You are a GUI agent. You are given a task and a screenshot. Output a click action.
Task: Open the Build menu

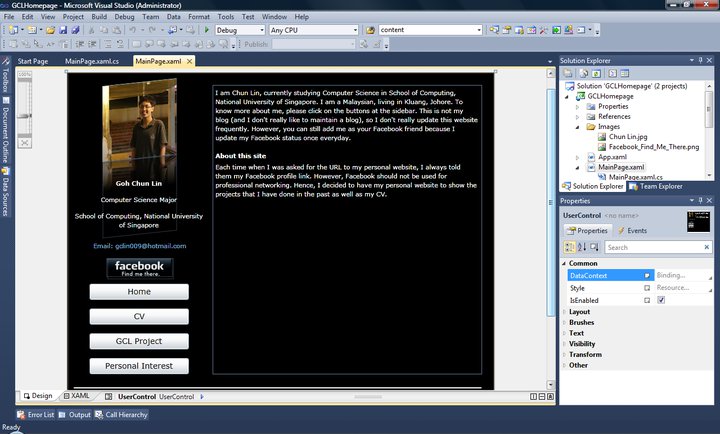click(100, 17)
